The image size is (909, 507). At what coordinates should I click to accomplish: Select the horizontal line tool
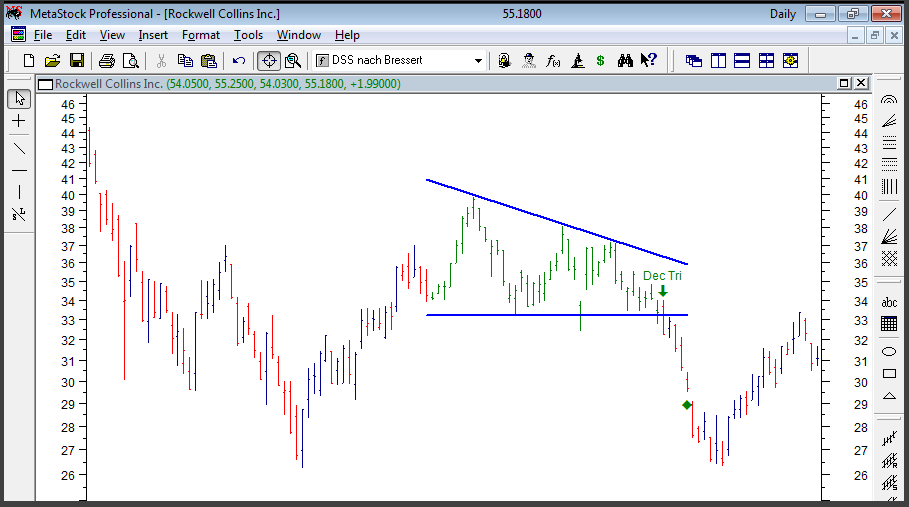click(x=19, y=171)
